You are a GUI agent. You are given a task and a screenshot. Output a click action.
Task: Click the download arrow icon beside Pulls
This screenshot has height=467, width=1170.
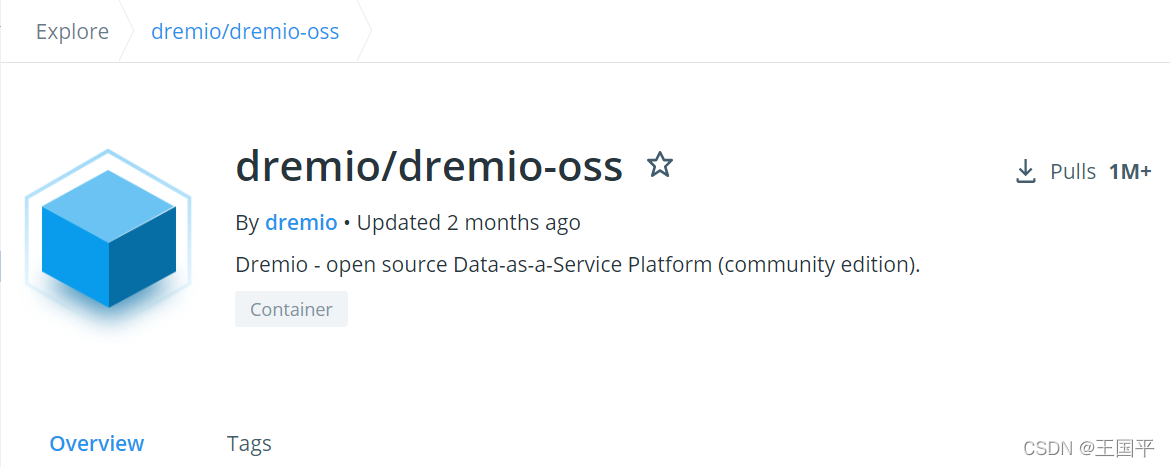(1025, 172)
